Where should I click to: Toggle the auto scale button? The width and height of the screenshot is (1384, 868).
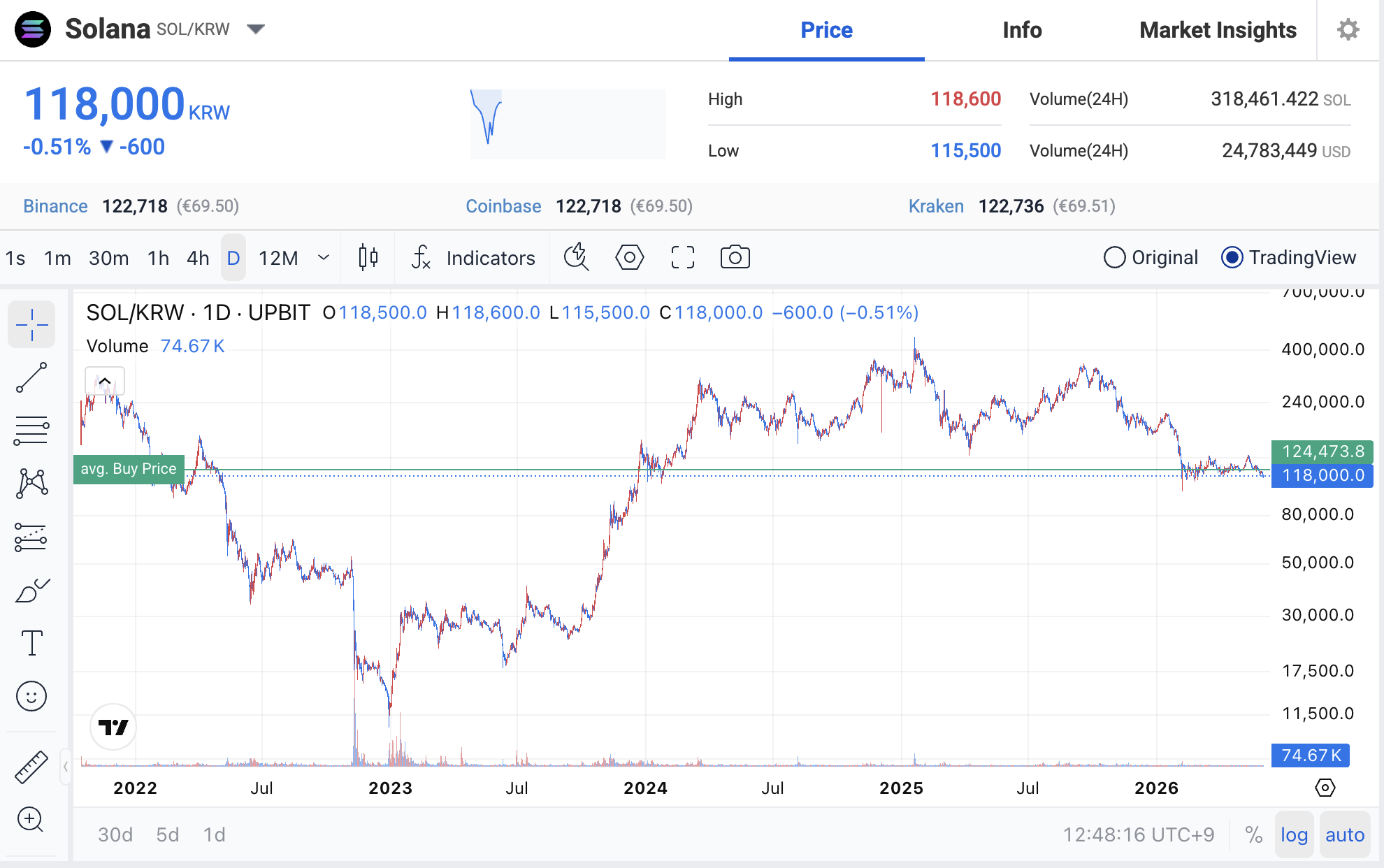(1345, 834)
